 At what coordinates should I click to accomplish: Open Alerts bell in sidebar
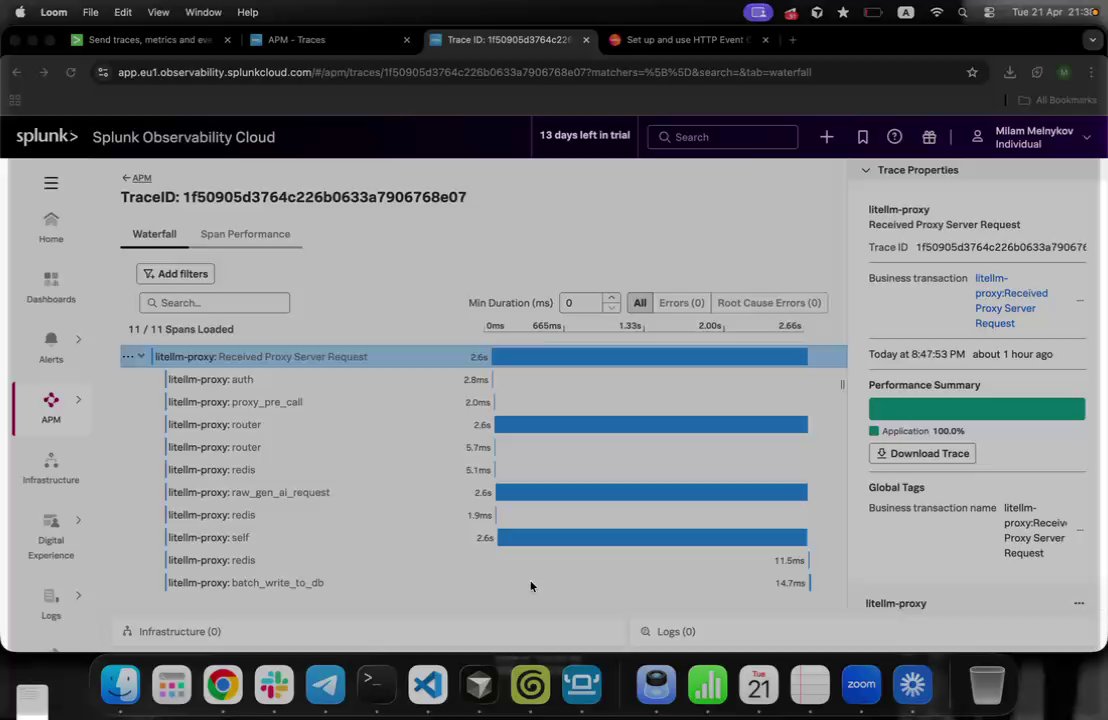(51, 348)
